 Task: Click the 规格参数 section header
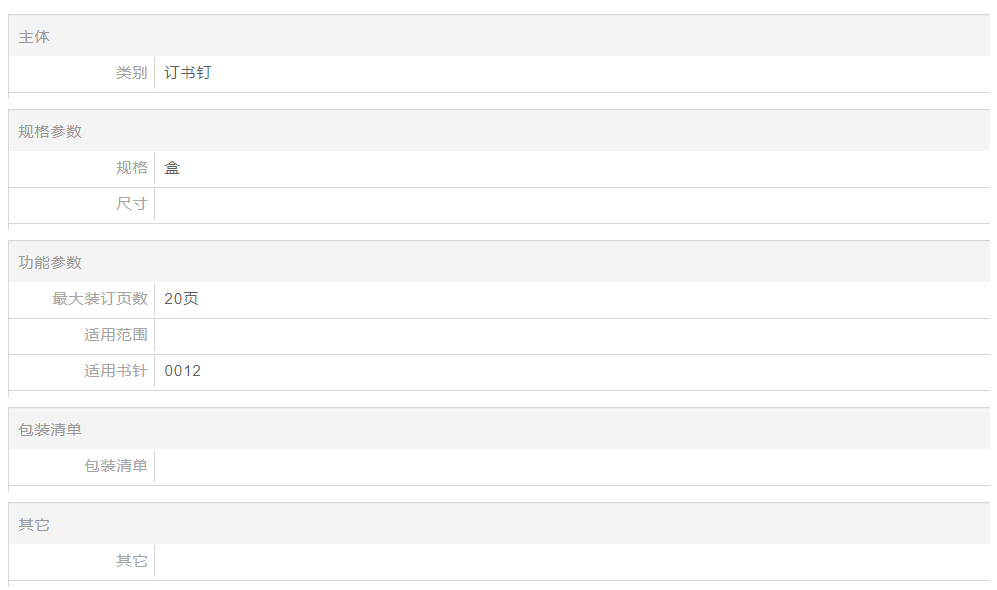pyautogui.click(x=50, y=132)
